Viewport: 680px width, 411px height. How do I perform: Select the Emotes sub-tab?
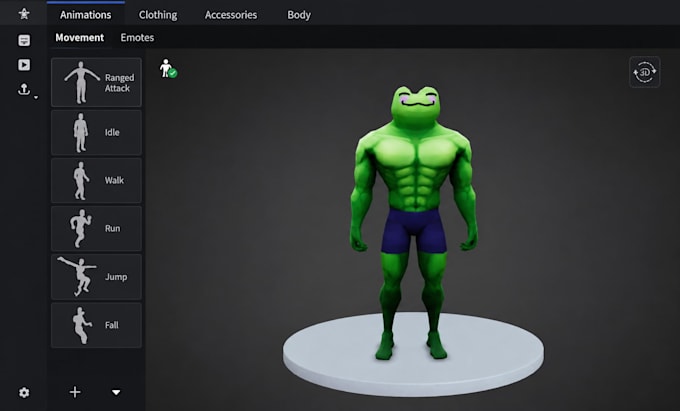(137, 38)
